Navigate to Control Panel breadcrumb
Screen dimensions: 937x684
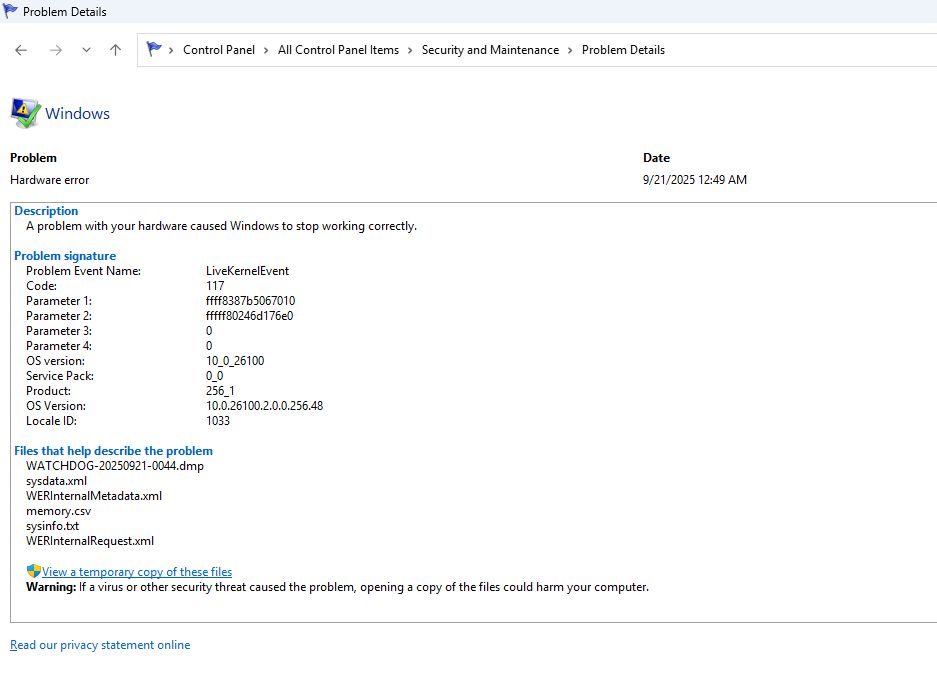click(218, 50)
